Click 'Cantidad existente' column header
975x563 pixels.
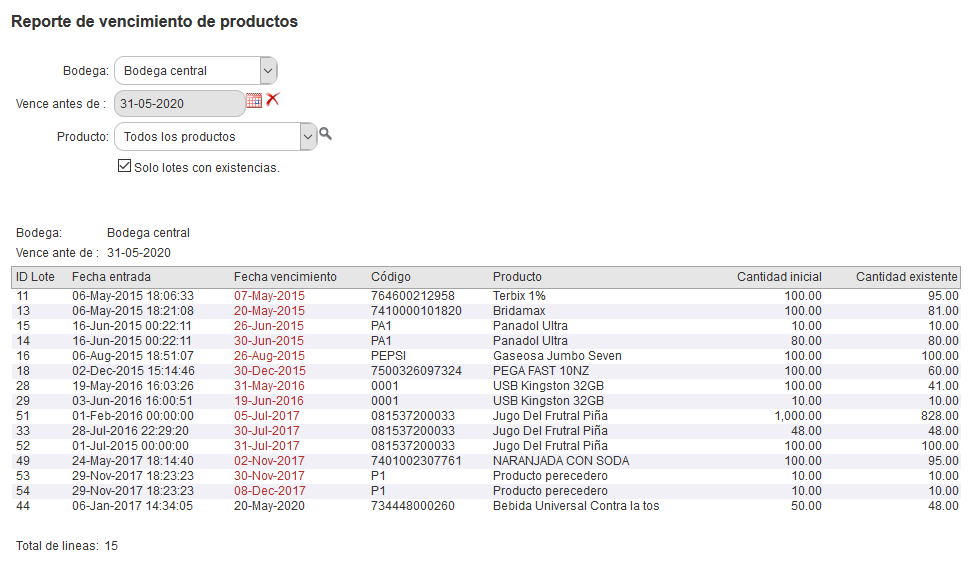[906, 277]
